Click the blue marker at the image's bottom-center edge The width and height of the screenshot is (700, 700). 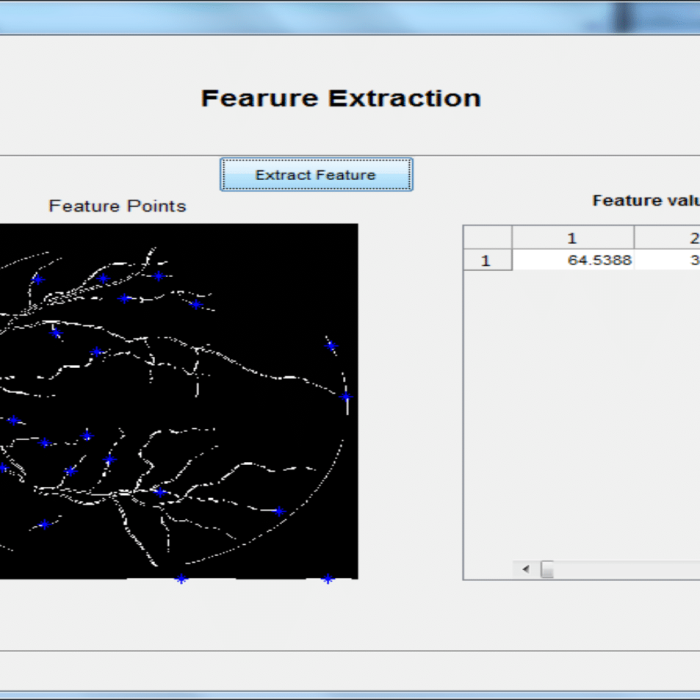click(x=181, y=578)
